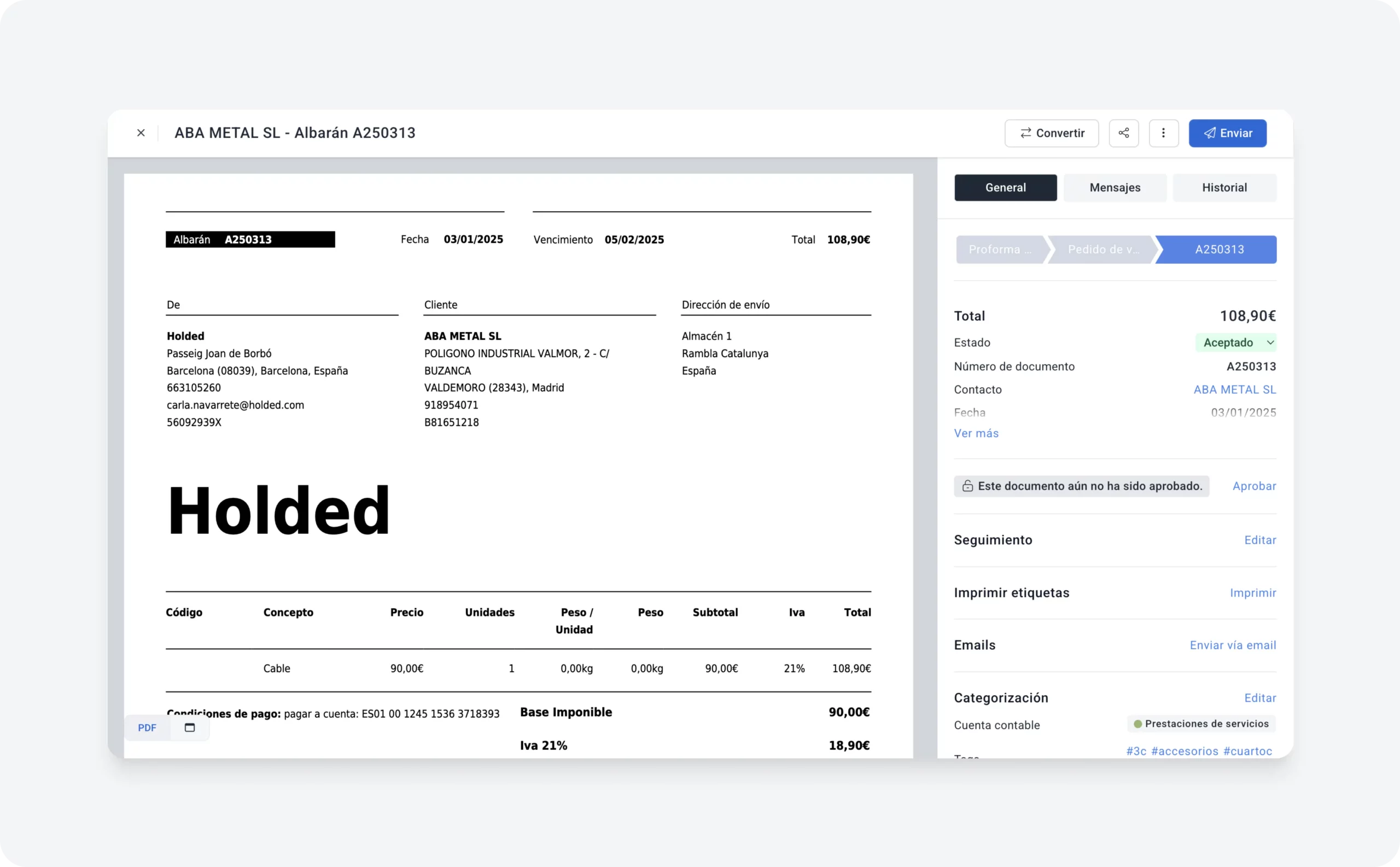The height and width of the screenshot is (867, 1400).
Task: Select the General tab
Action: [x=1005, y=188]
